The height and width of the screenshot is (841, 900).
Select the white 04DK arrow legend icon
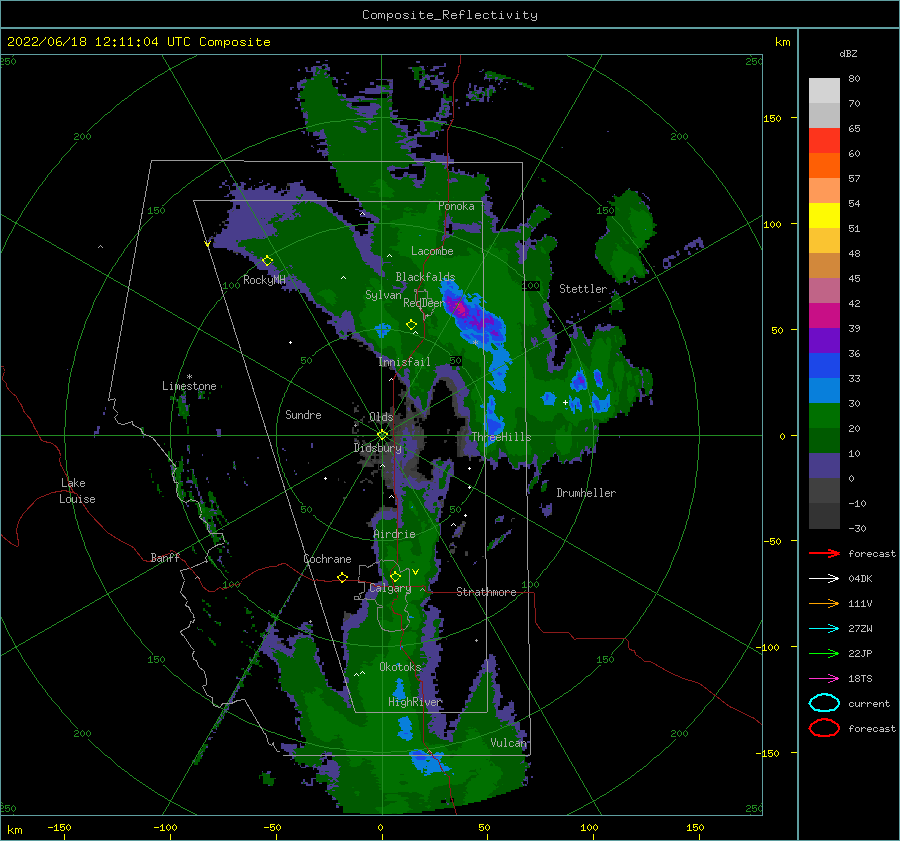point(824,578)
